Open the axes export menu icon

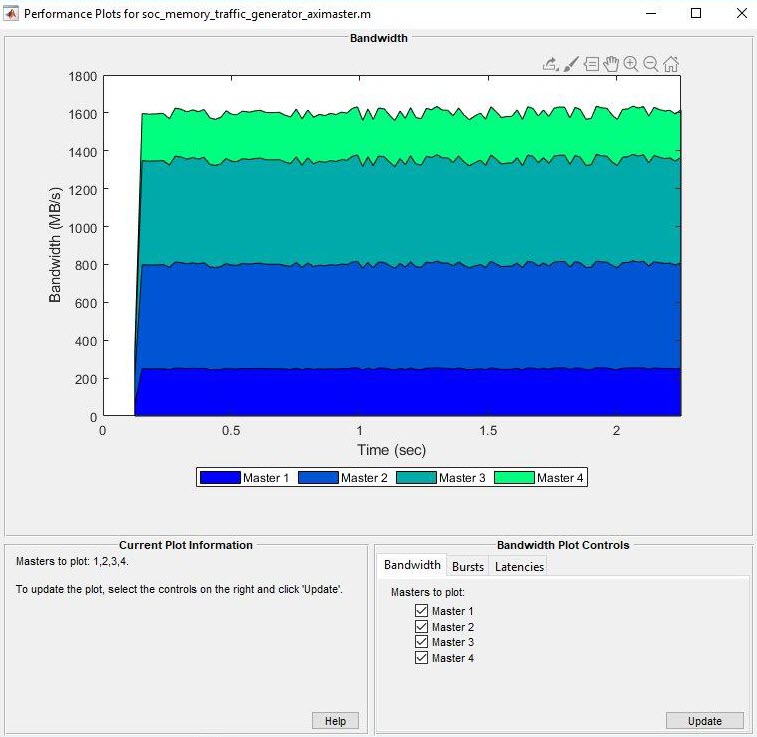click(x=551, y=64)
